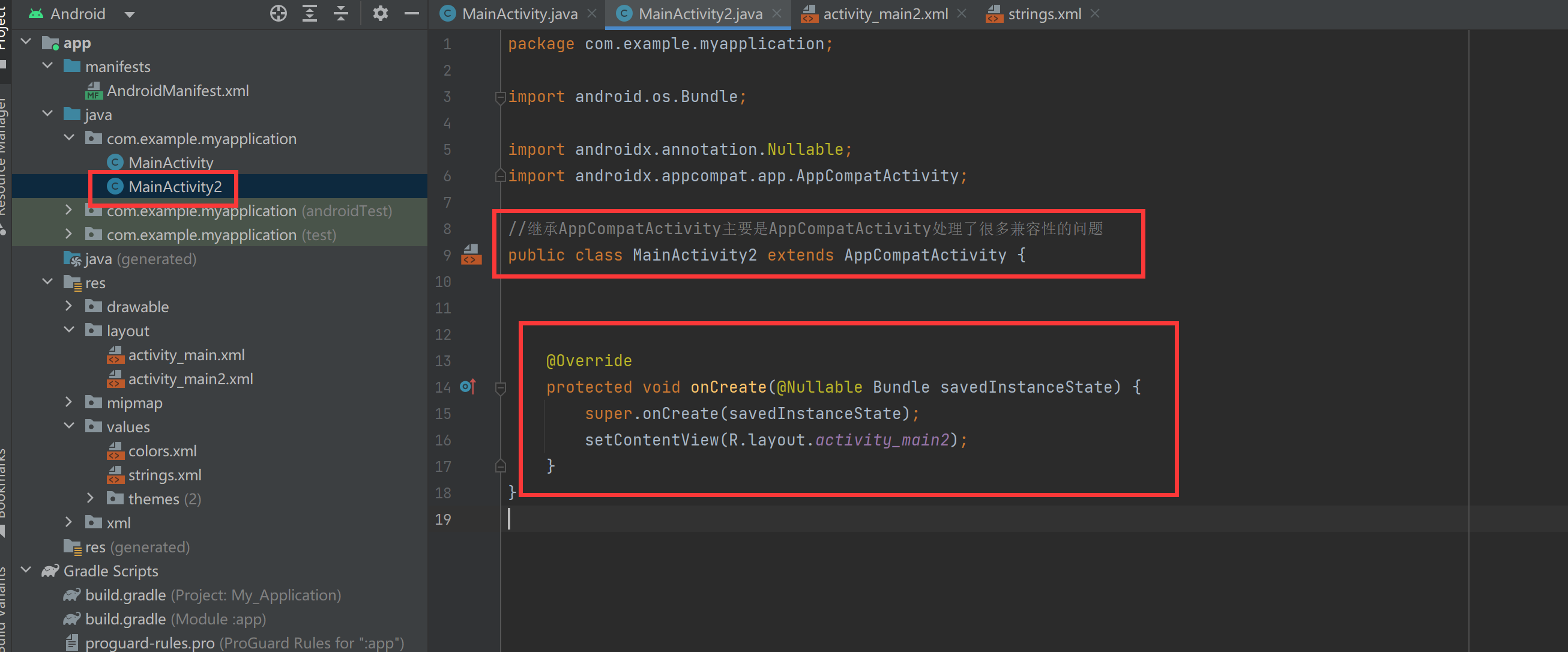Select the MainActivity class in the tree

[x=170, y=163]
